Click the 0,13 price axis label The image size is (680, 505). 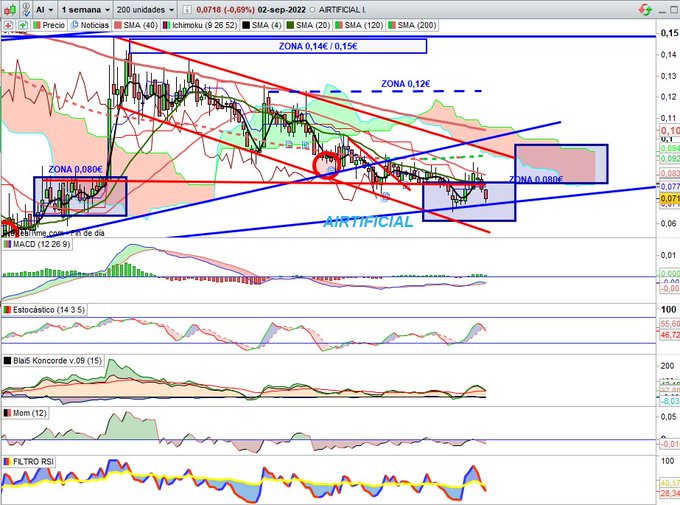669,76
